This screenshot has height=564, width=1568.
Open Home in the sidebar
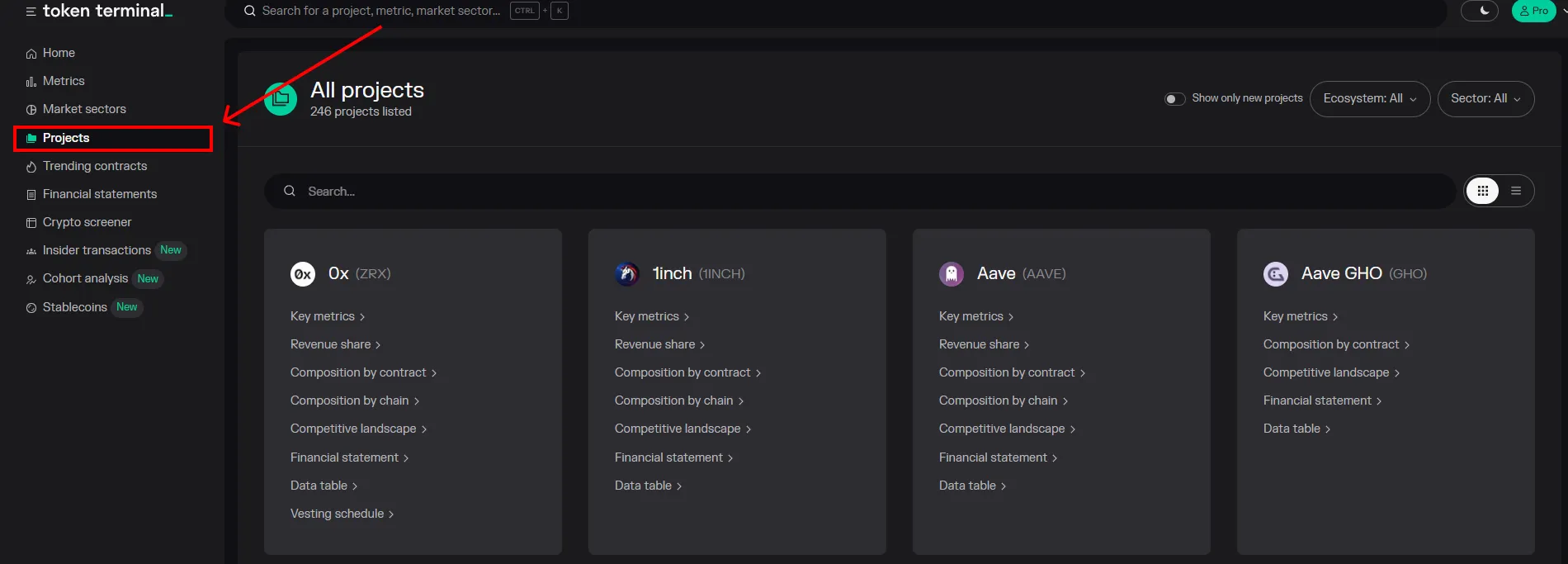59,53
